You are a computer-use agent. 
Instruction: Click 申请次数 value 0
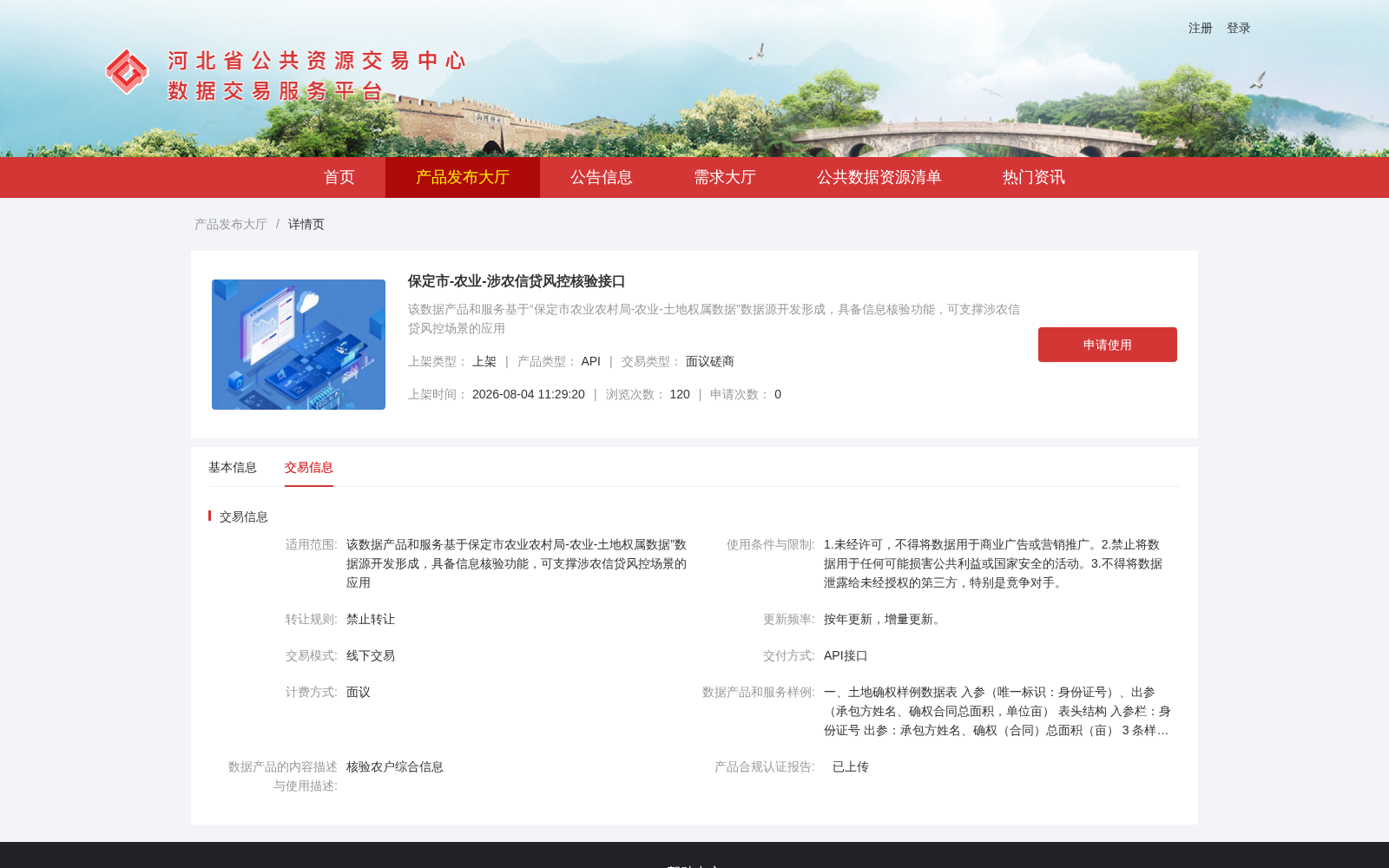(x=778, y=394)
